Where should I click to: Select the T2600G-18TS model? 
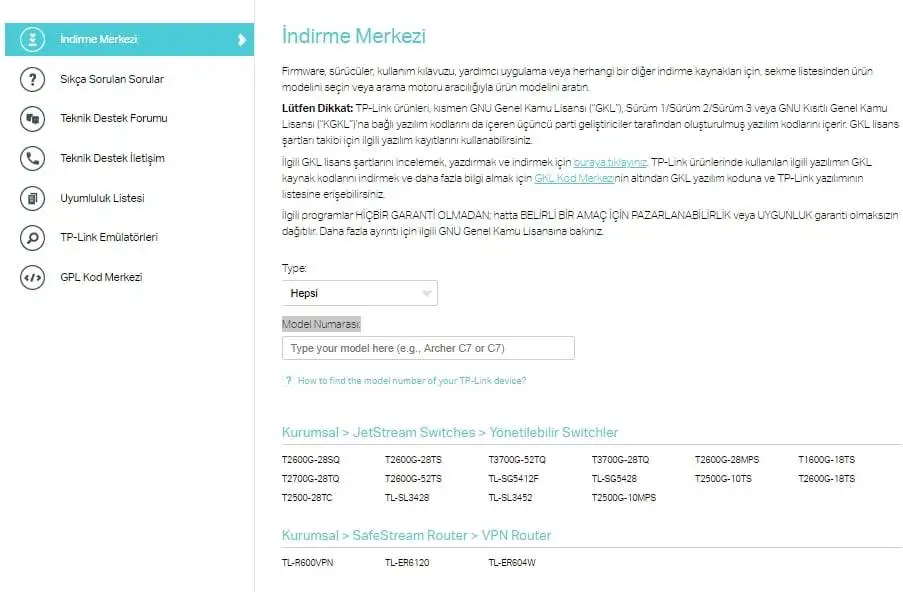coord(826,479)
